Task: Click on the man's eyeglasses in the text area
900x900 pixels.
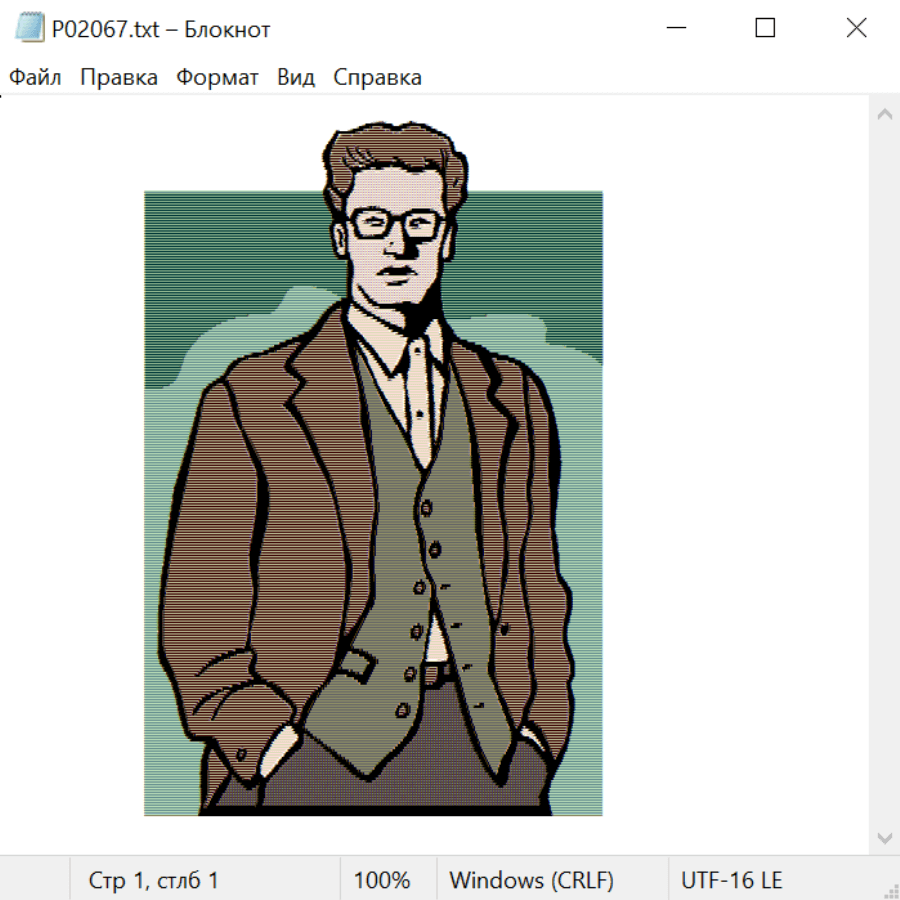Action: click(x=397, y=223)
